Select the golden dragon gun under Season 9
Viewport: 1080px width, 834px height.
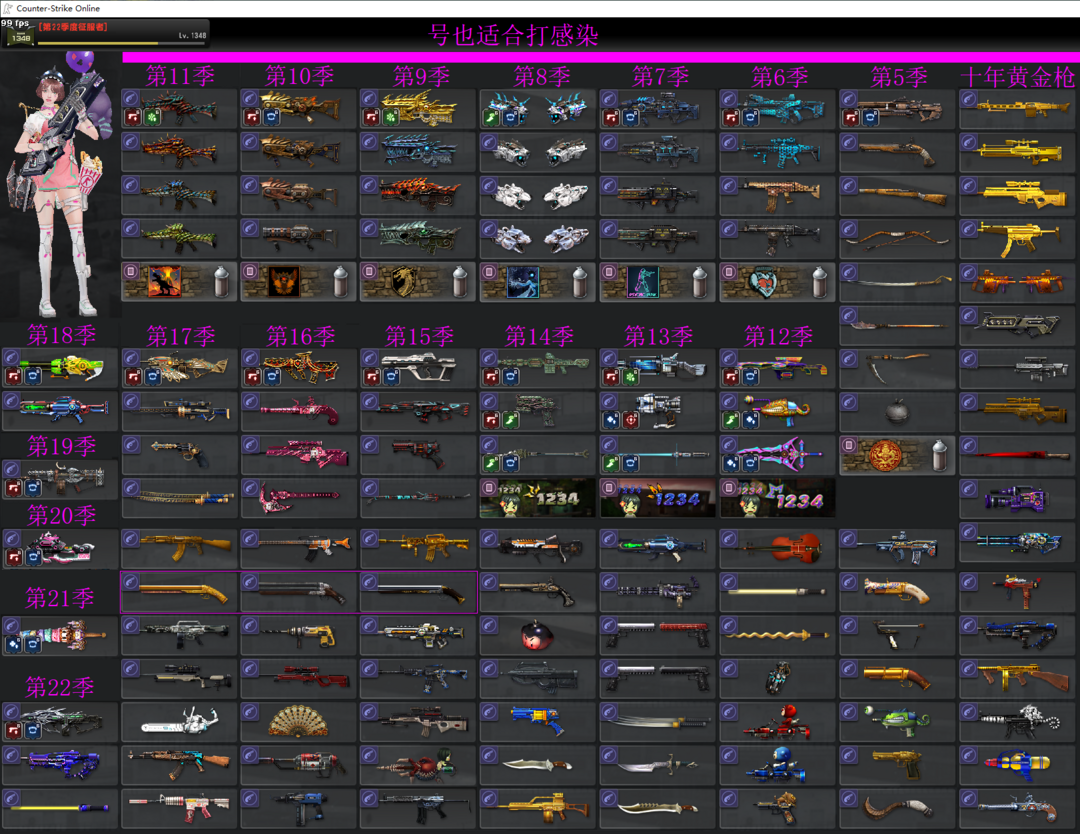pos(417,108)
